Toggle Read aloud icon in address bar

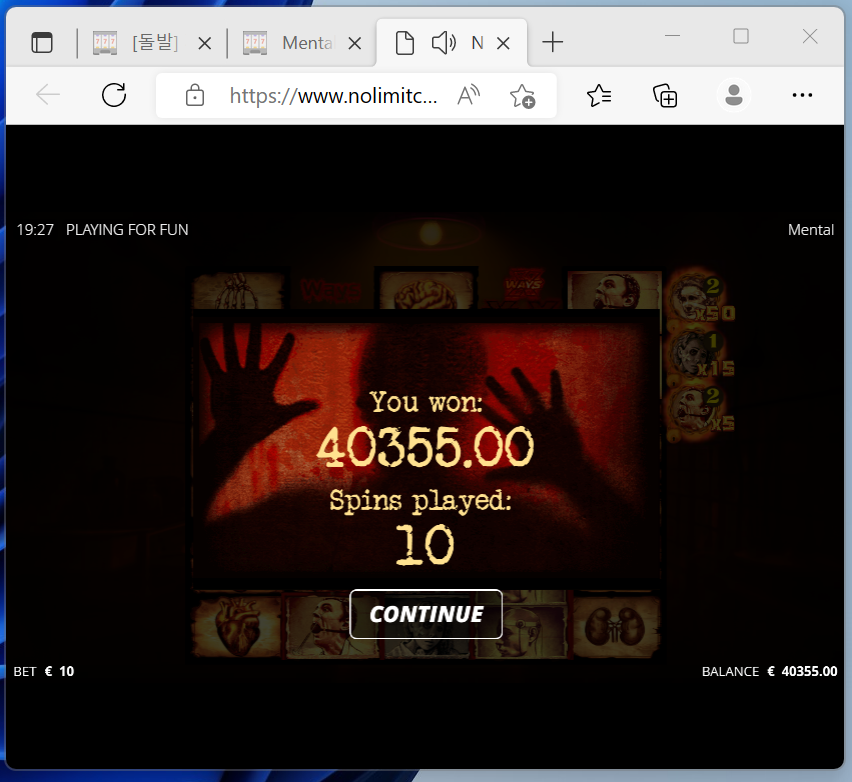point(468,95)
